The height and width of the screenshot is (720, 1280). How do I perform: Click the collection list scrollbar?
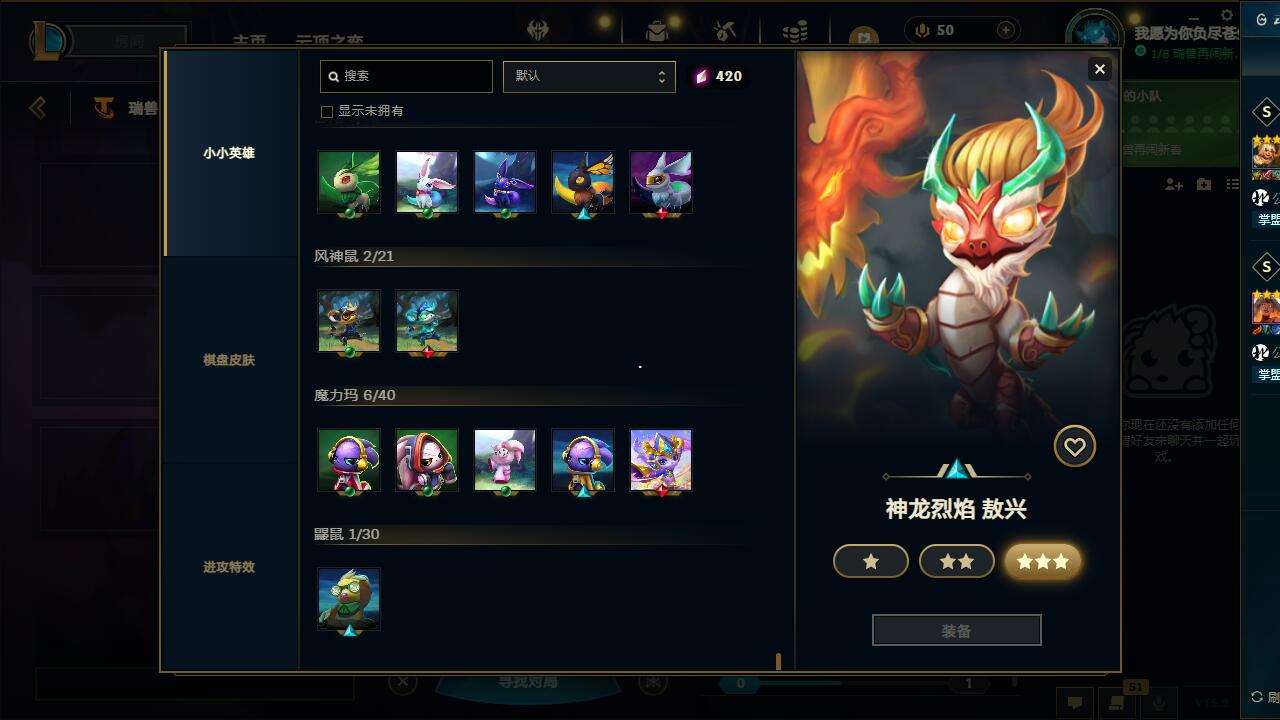coord(778,661)
